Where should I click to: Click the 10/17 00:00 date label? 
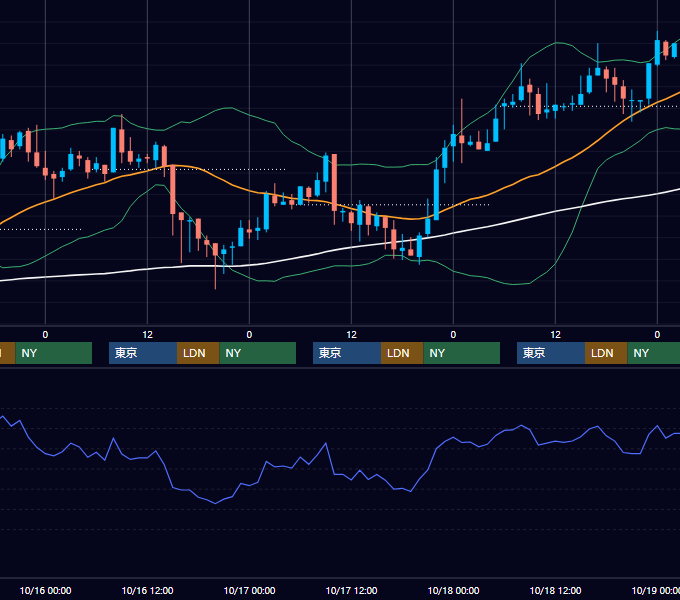[249, 590]
